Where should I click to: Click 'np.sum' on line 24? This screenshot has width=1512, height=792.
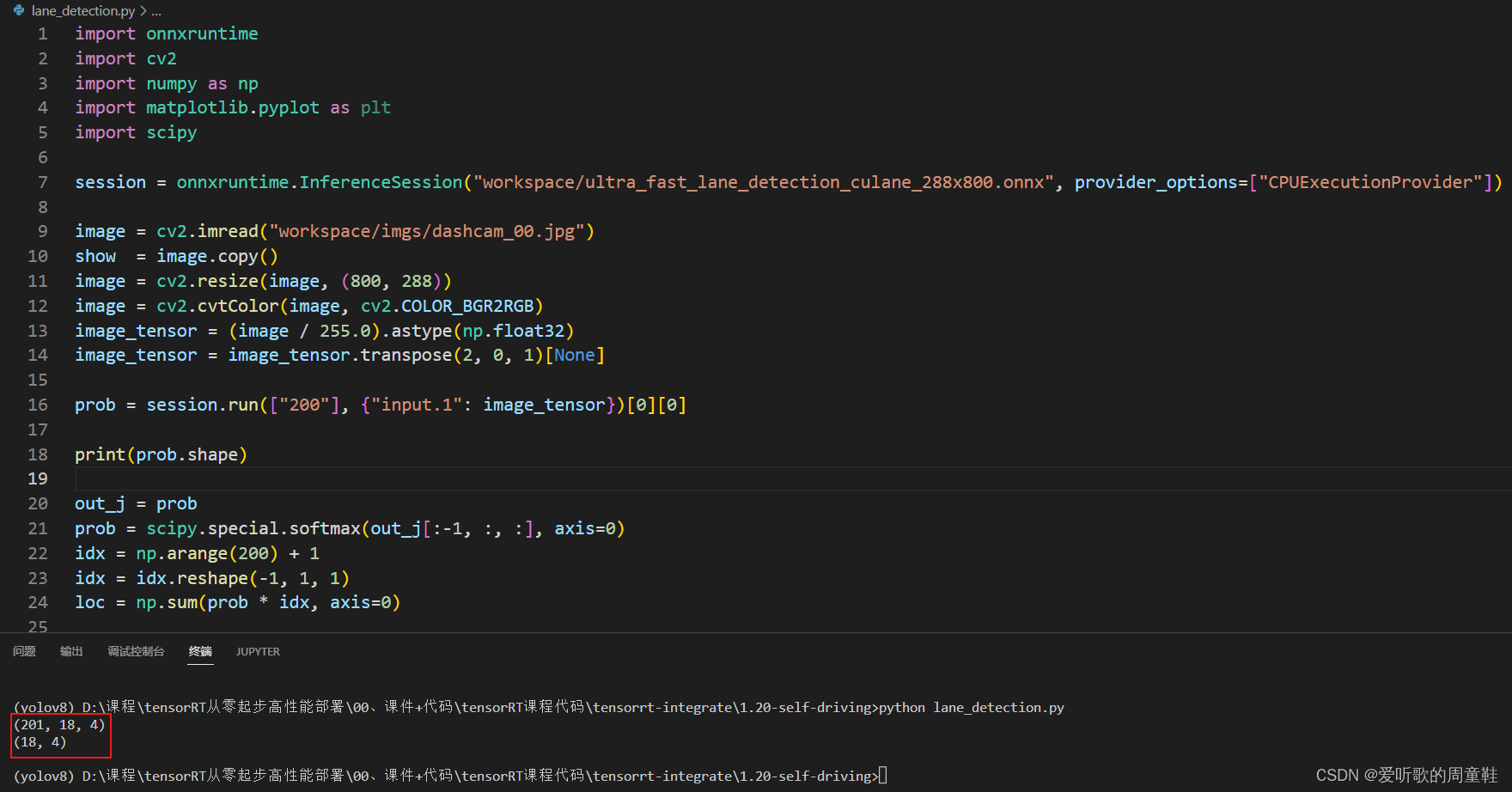point(166,602)
